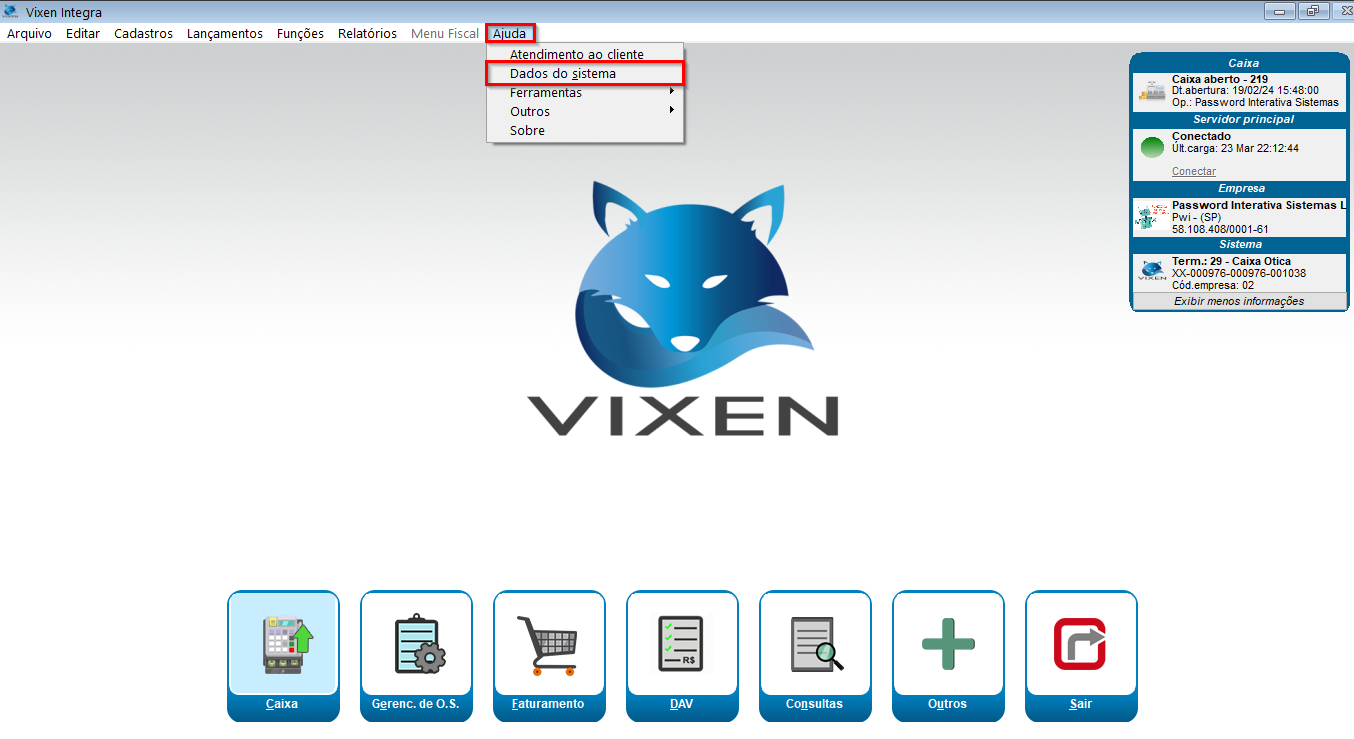Screen dimensions: 1354x739
Task: Click Exibir menos informações button
Action: pyautogui.click(x=1239, y=301)
